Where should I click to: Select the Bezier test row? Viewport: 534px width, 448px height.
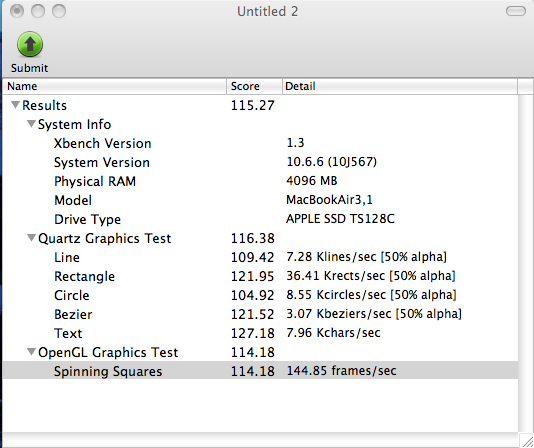[261, 314]
